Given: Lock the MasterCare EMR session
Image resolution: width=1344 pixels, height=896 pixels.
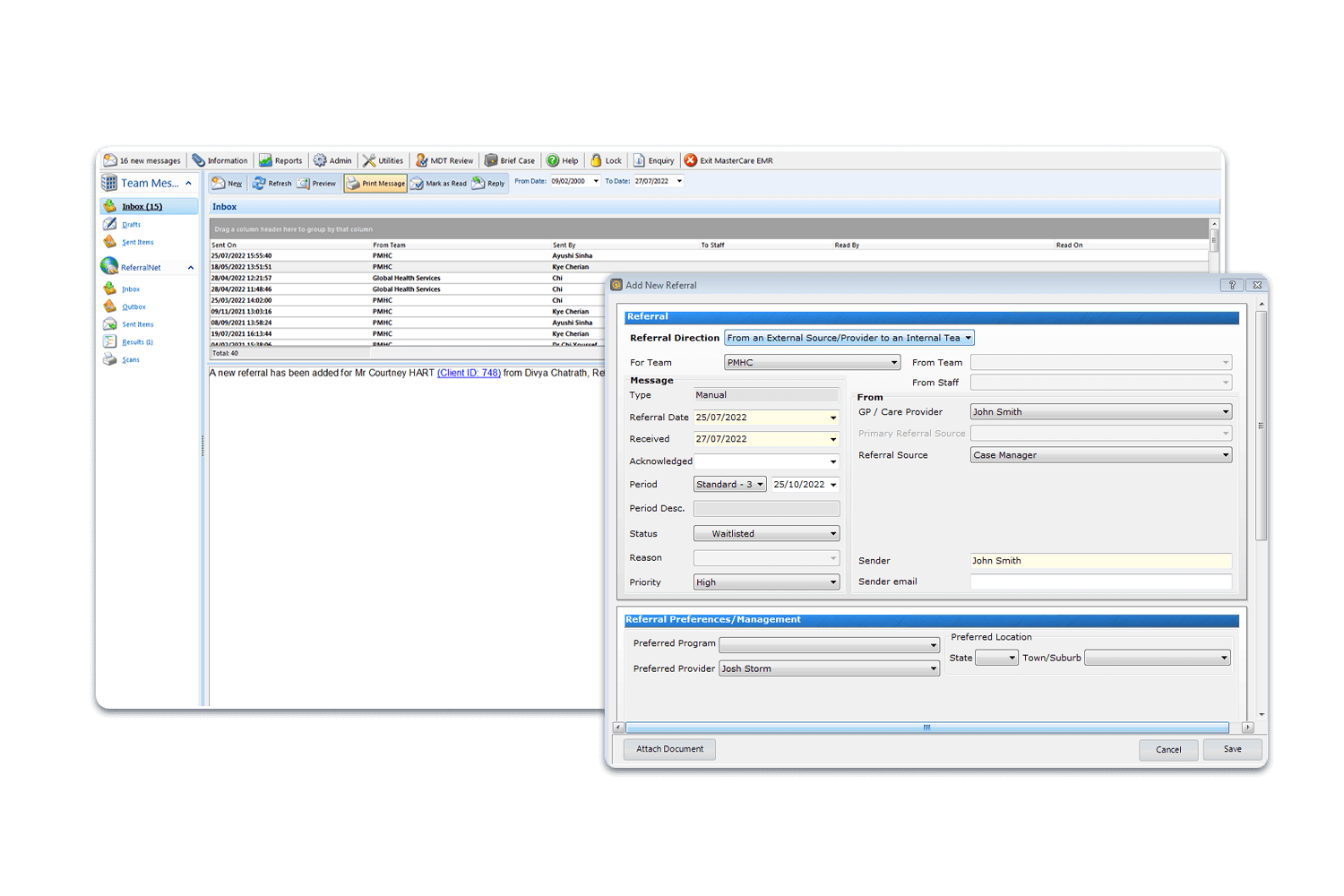Looking at the screenshot, I should point(606,159).
